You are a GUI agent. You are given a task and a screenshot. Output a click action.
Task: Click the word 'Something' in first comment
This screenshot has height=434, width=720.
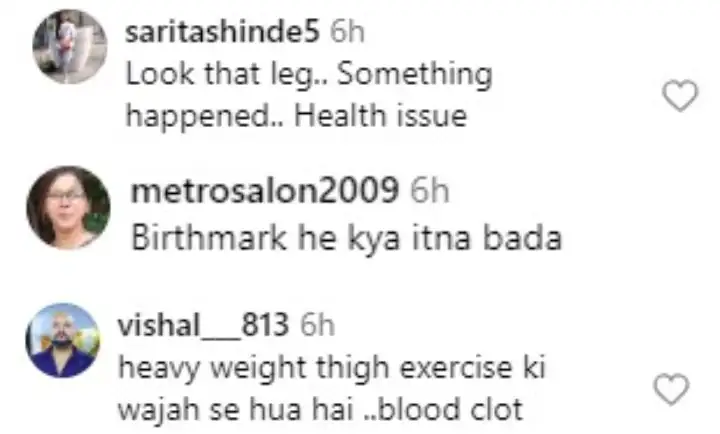pos(415,74)
